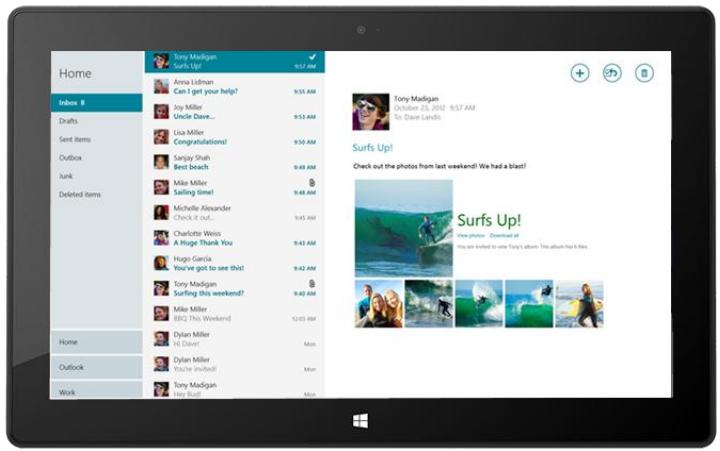Switch to the Outlook account
720x451 pixels.
coord(96,367)
